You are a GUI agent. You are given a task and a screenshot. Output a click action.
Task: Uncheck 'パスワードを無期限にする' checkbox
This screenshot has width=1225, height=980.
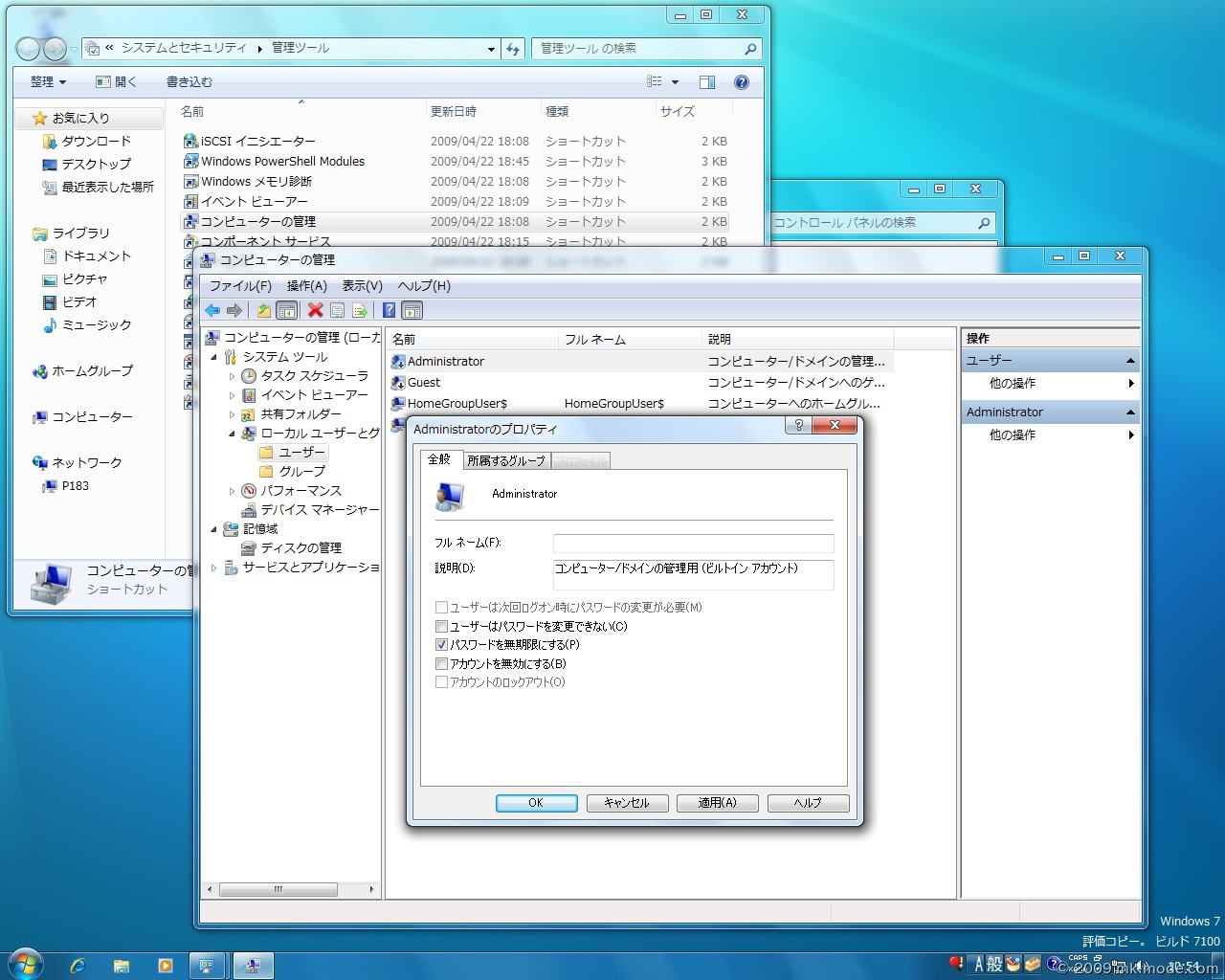[x=441, y=645]
